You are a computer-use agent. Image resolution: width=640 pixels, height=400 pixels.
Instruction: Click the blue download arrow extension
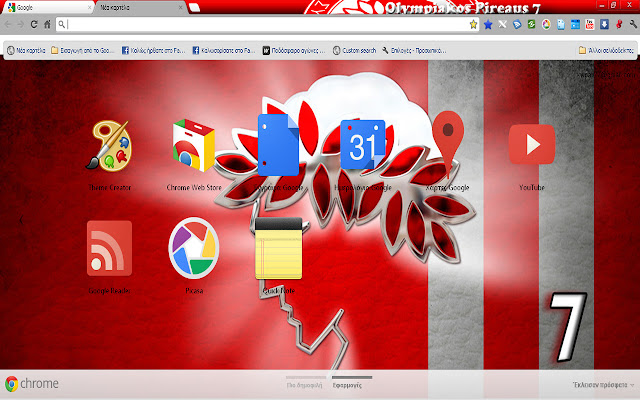pos(604,24)
